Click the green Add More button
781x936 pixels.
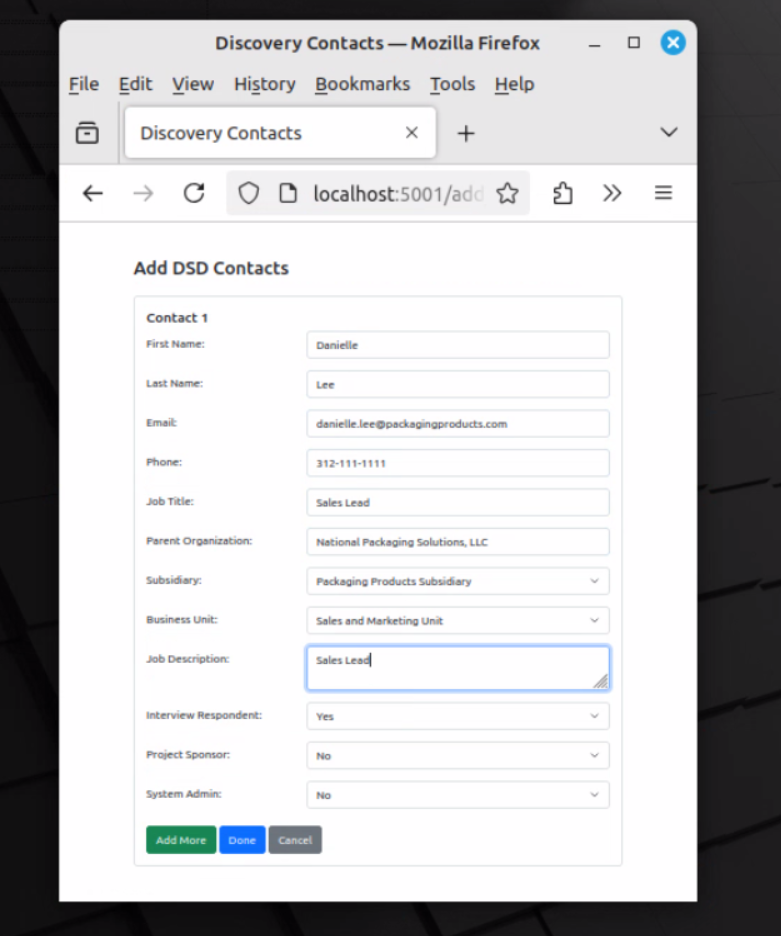[181, 840]
